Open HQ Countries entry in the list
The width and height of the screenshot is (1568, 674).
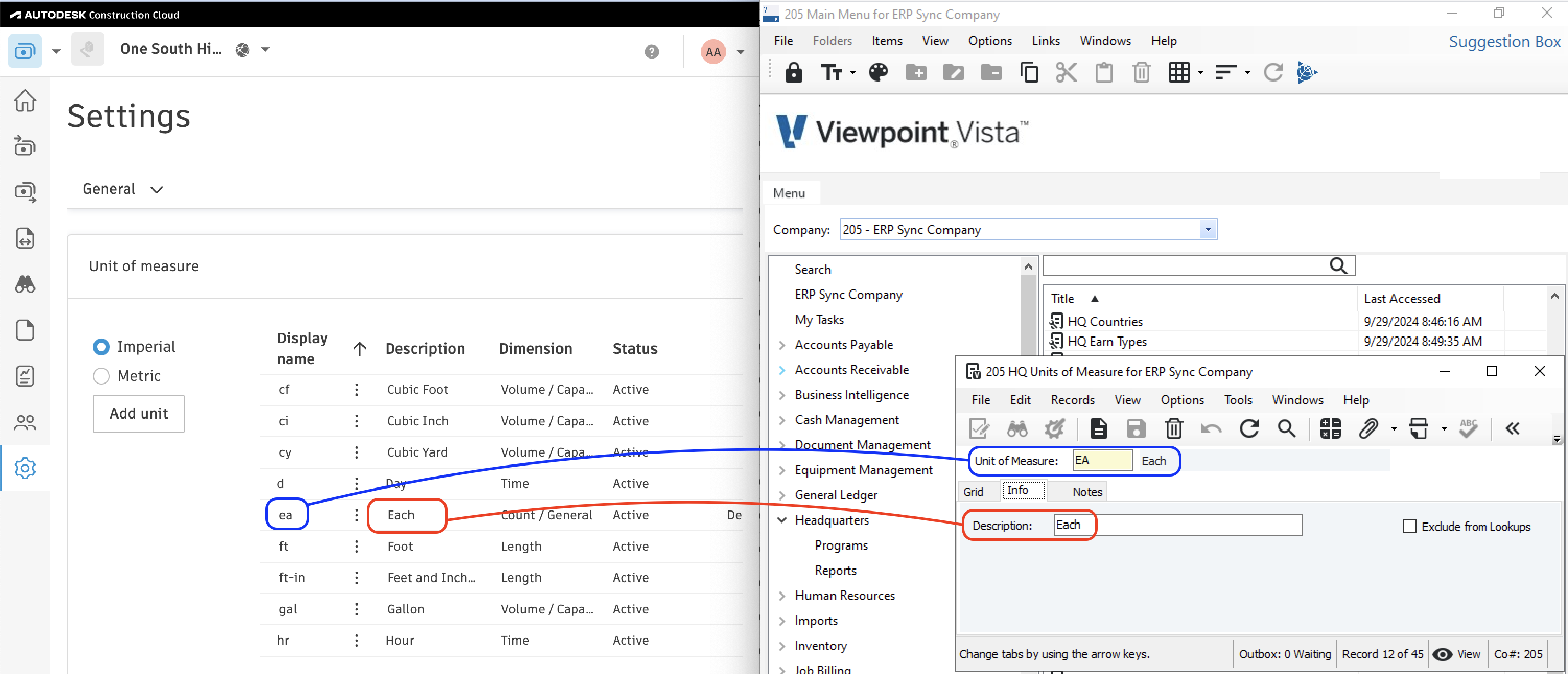pyautogui.click(x=1104, y=321)
